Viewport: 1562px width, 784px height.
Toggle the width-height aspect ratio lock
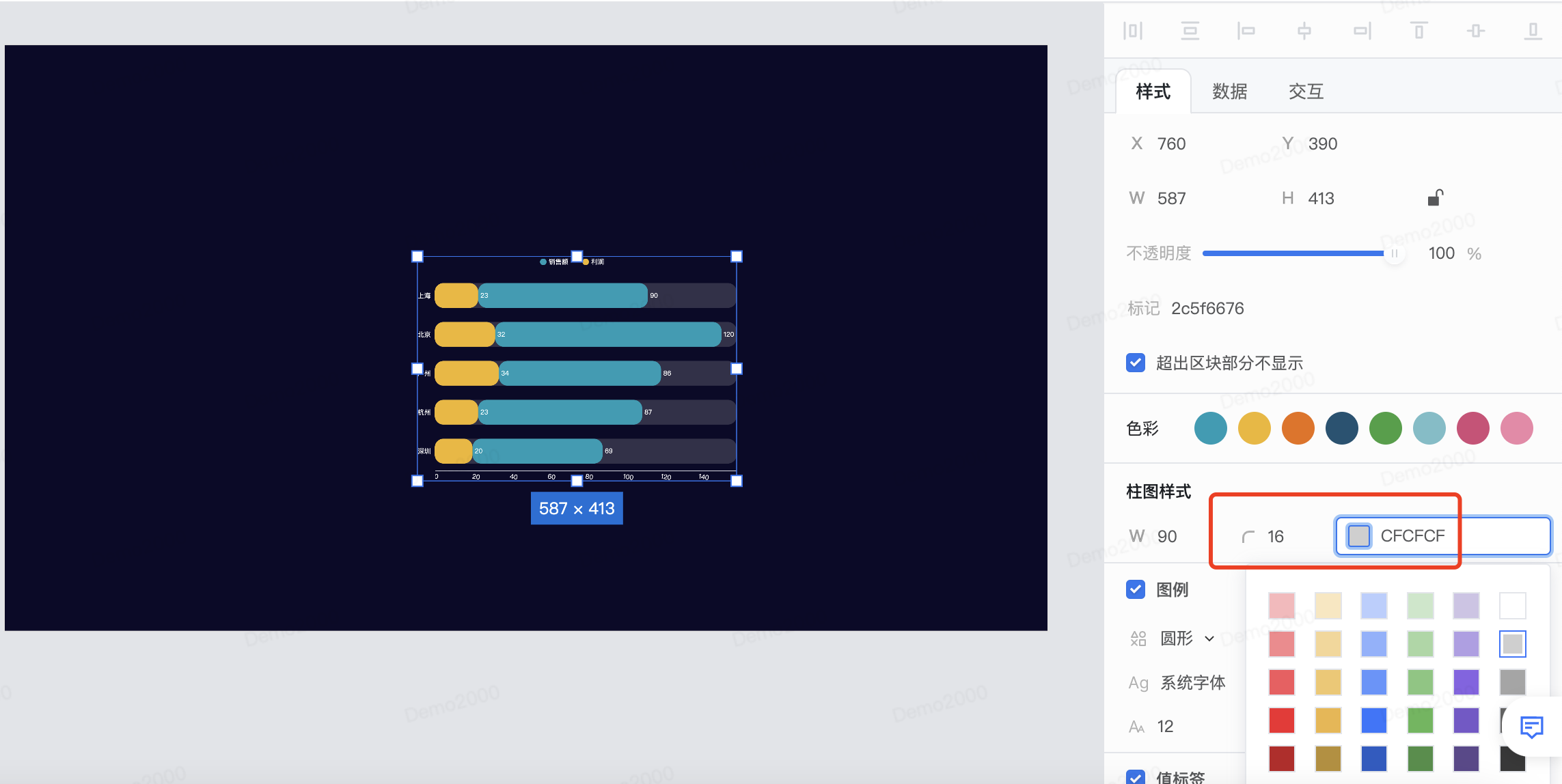[x=1435, y=198]
